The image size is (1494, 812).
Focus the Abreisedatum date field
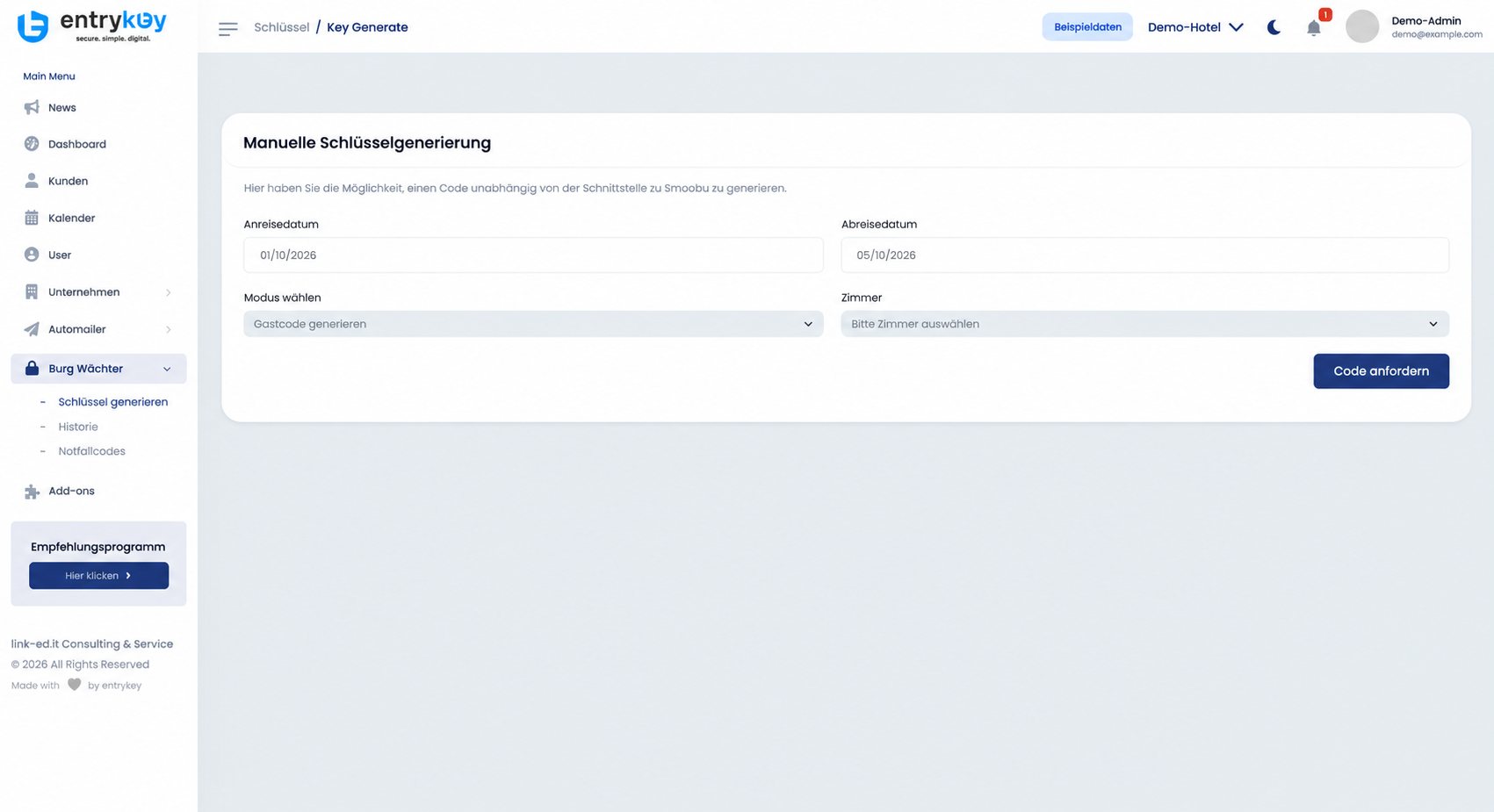coord(1144,255)
